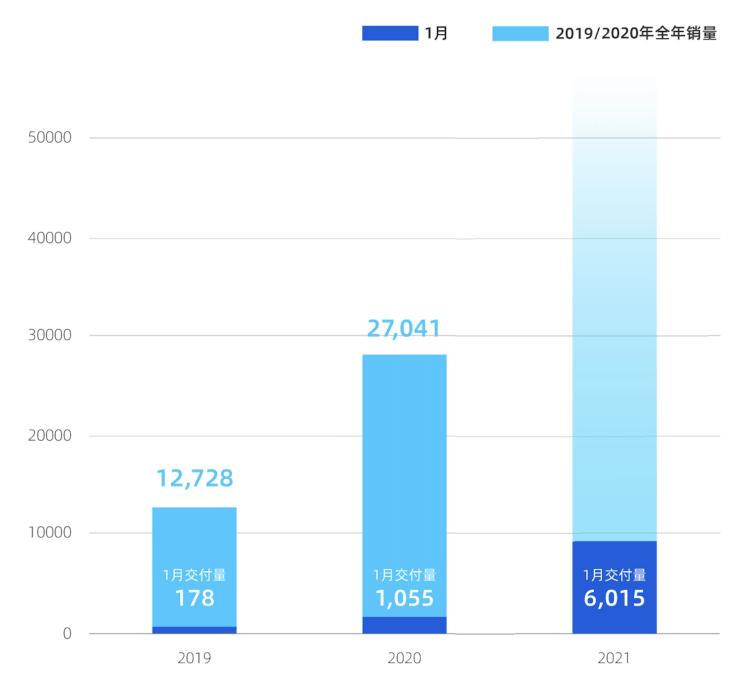Click the dark blue 1月 legend swatch

(x=389, y=33)
